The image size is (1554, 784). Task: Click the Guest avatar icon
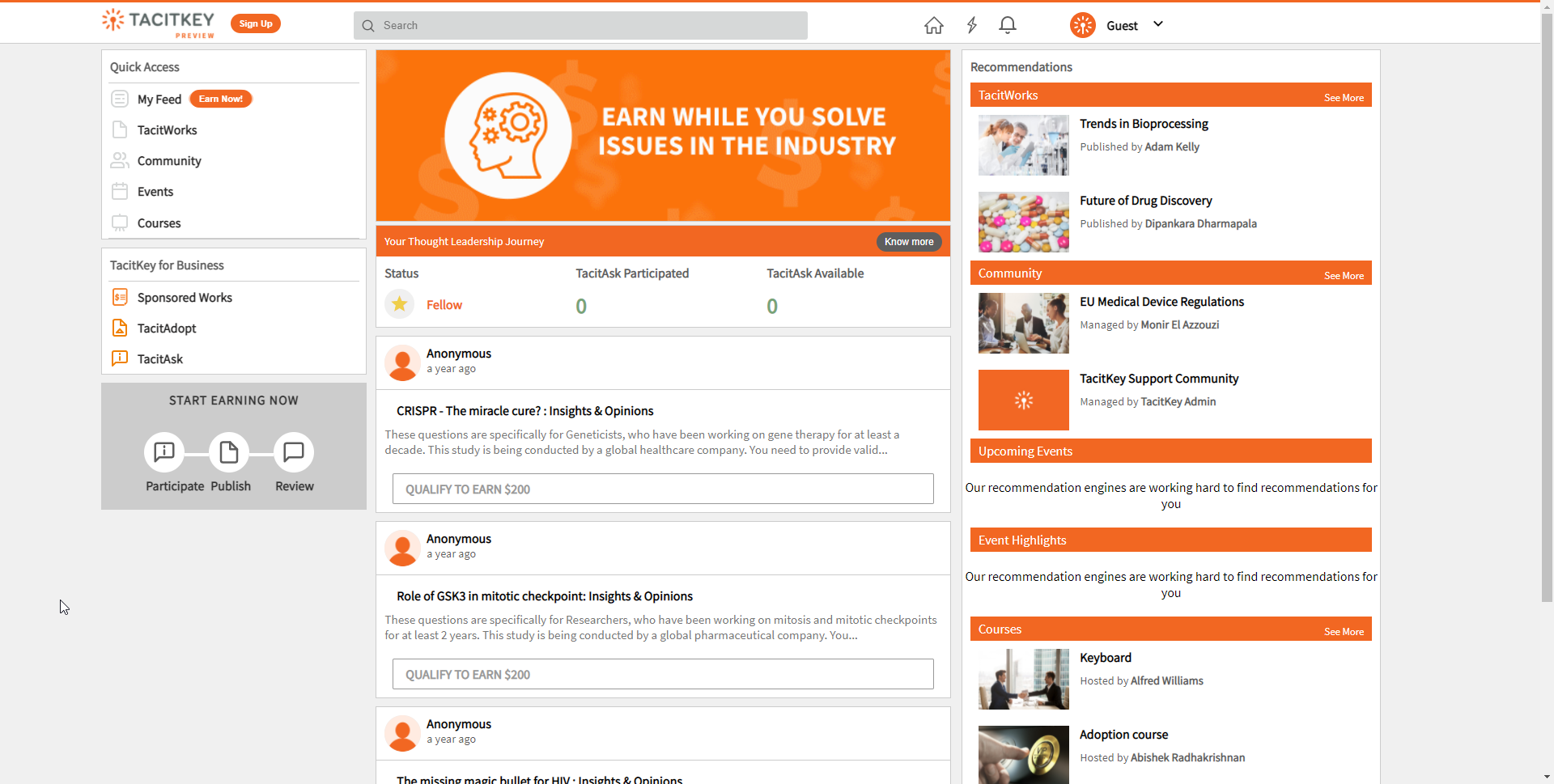pyautogui.click(x=1083, y=25)
